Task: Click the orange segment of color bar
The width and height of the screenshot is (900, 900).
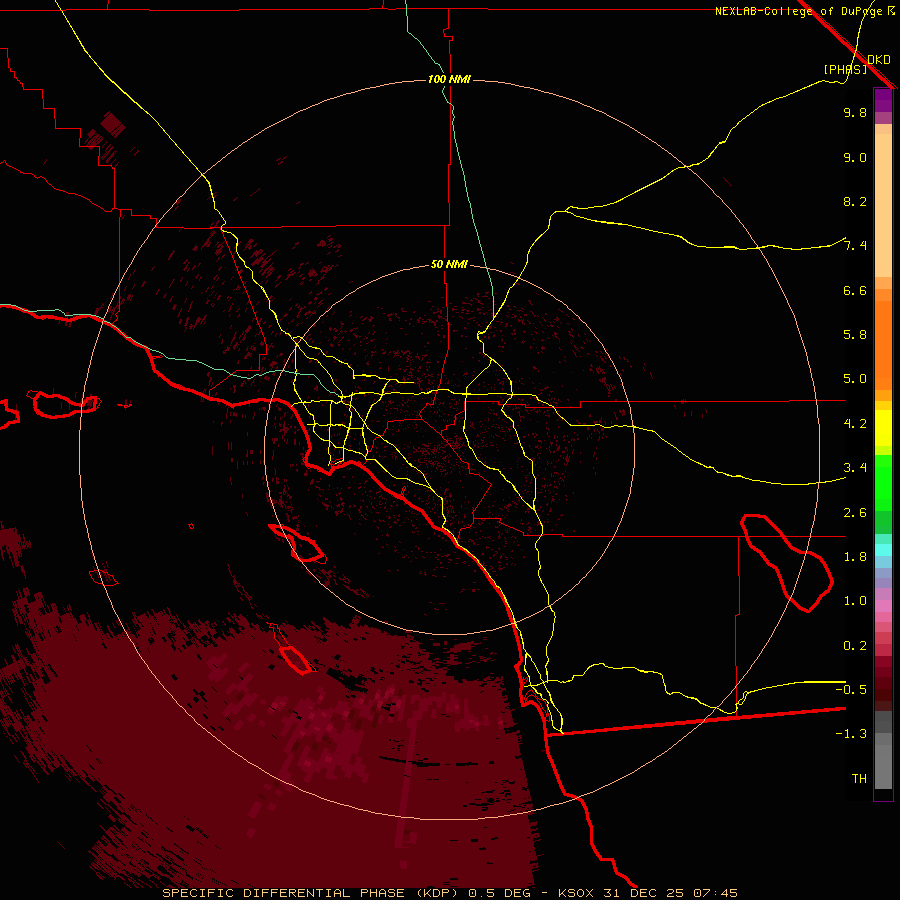Action: pos(883,346)
